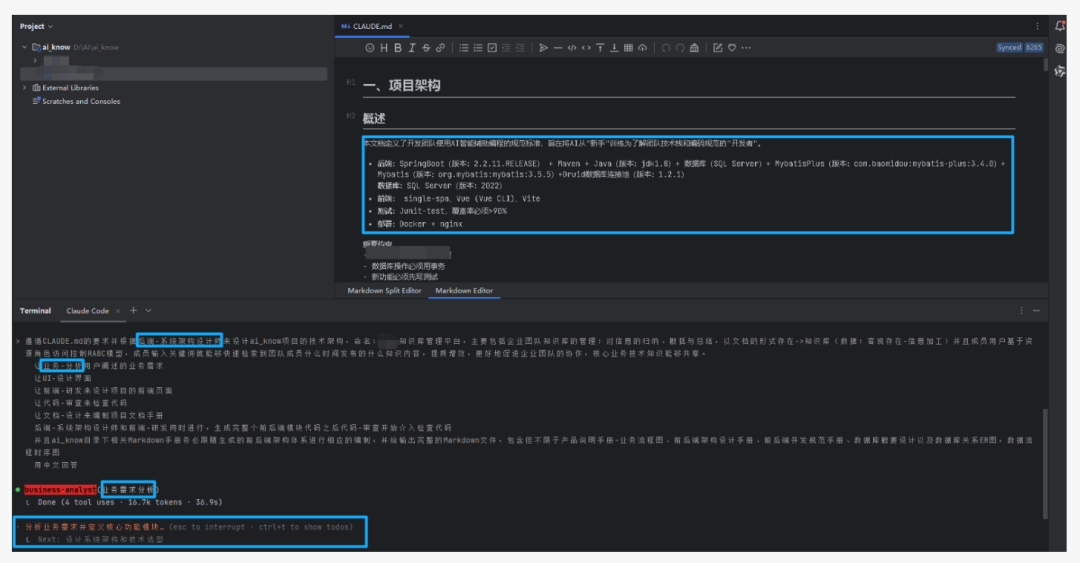
Task: Add a new terminal tab
Action: (x=134, y=311)
